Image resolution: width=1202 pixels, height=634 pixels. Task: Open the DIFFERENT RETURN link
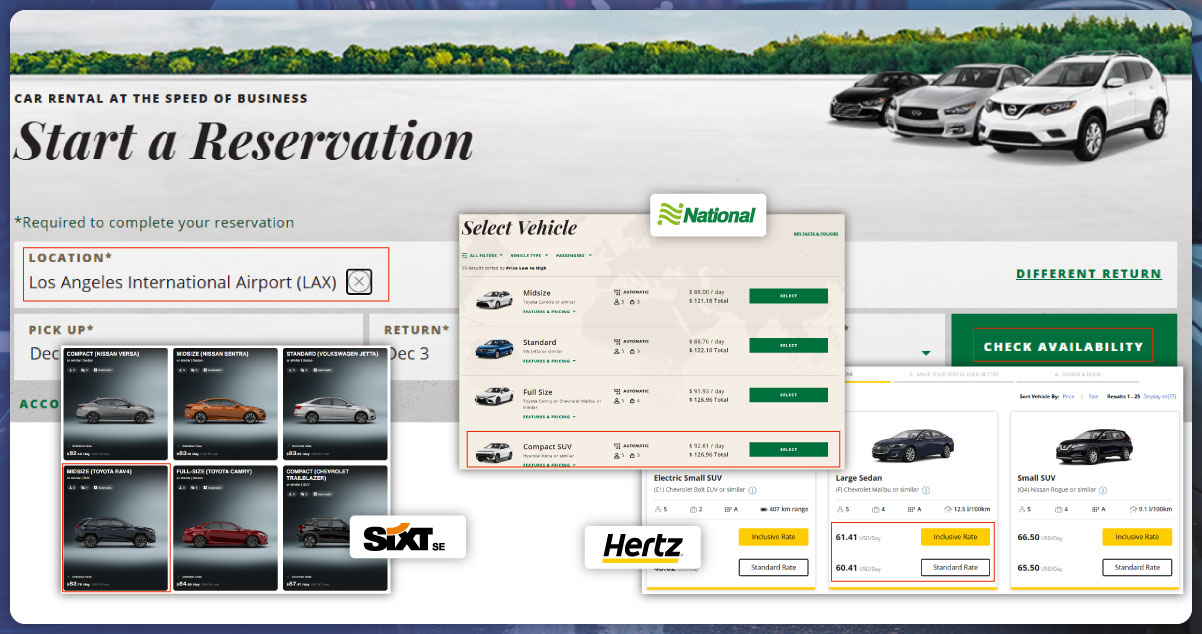pyautogui.click(x=1088, y=273)
